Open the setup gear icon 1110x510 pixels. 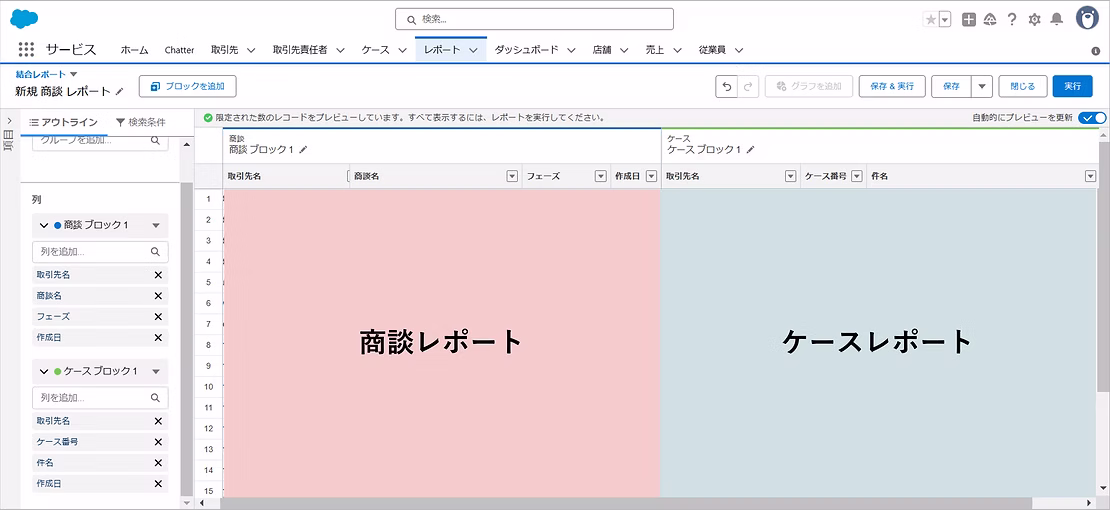[x=1034, y=20]
